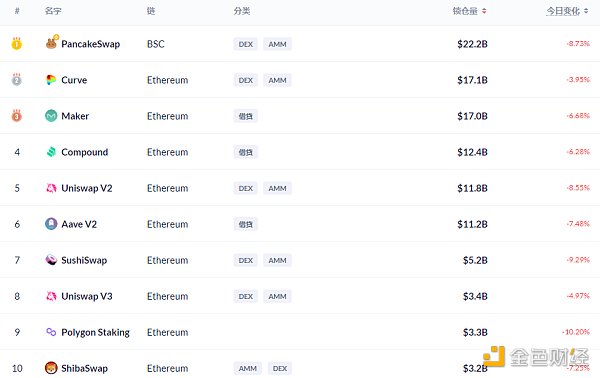This screenshot has width=600, height=378.
Task: Click the Polygon Staking logo icon
Action: pyautogui.click(x=51, y=332)
